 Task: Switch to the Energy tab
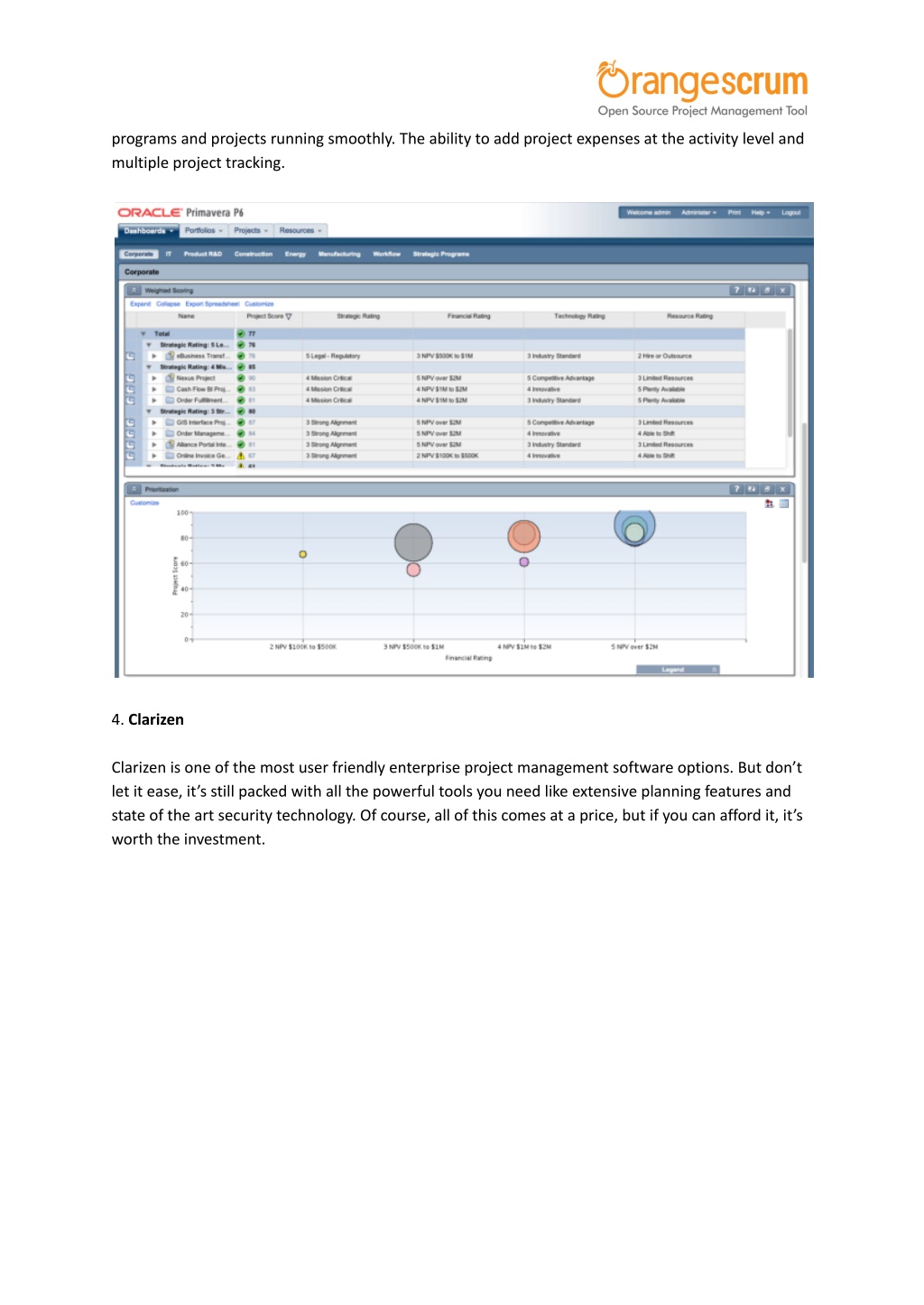pos(296,255)
